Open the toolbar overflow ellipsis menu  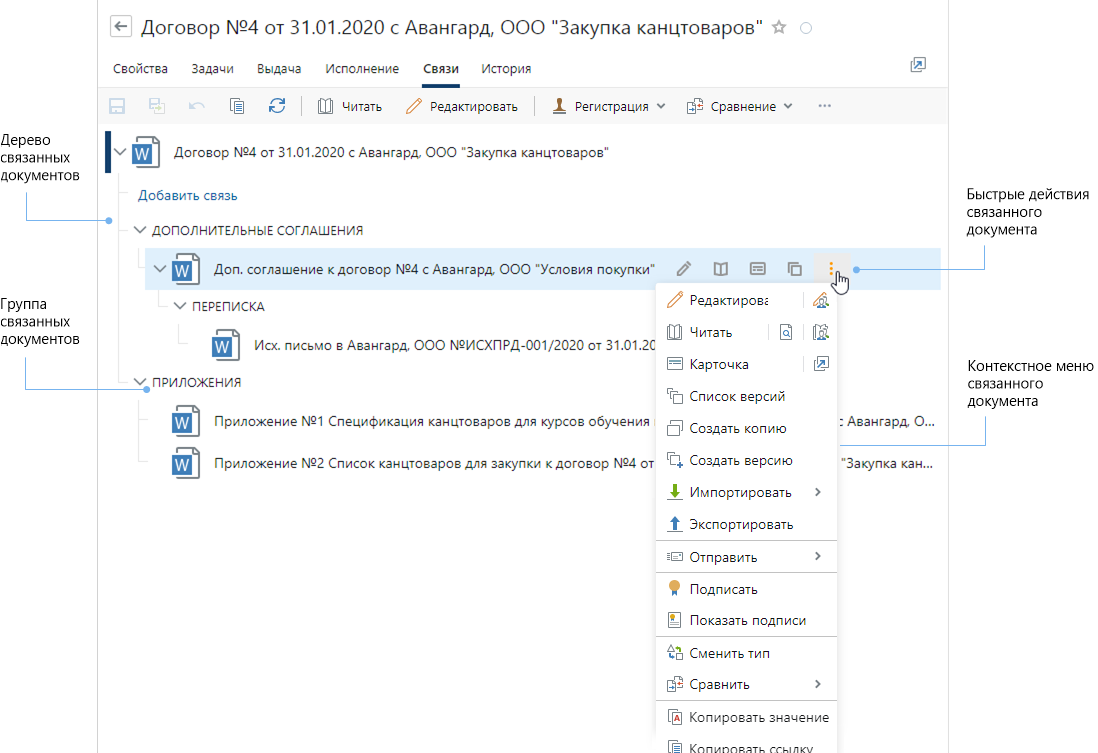tap(825, 106)
